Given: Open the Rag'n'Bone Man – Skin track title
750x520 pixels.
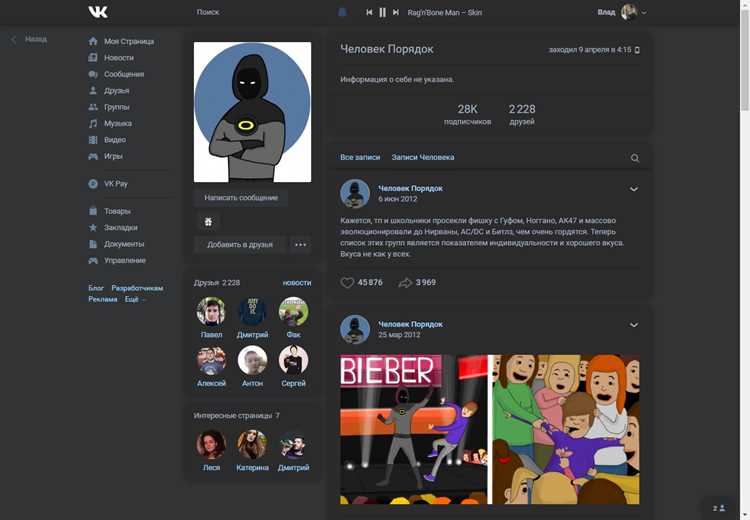Looking at the screenshot, I should pos(444,12).
